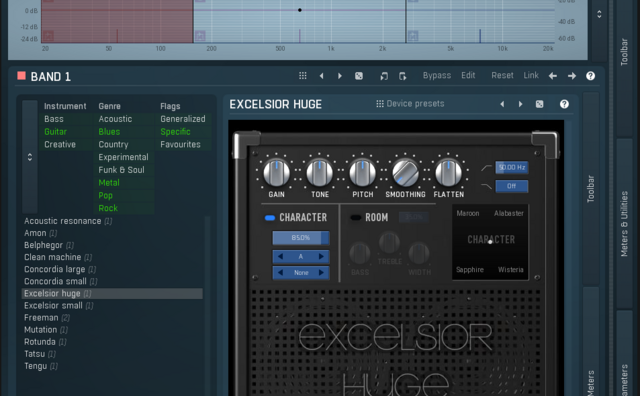The height and width of the screenshot is (396, 640).
Task: Open Excelsior Huge help question mark
Action: [564, 104]
